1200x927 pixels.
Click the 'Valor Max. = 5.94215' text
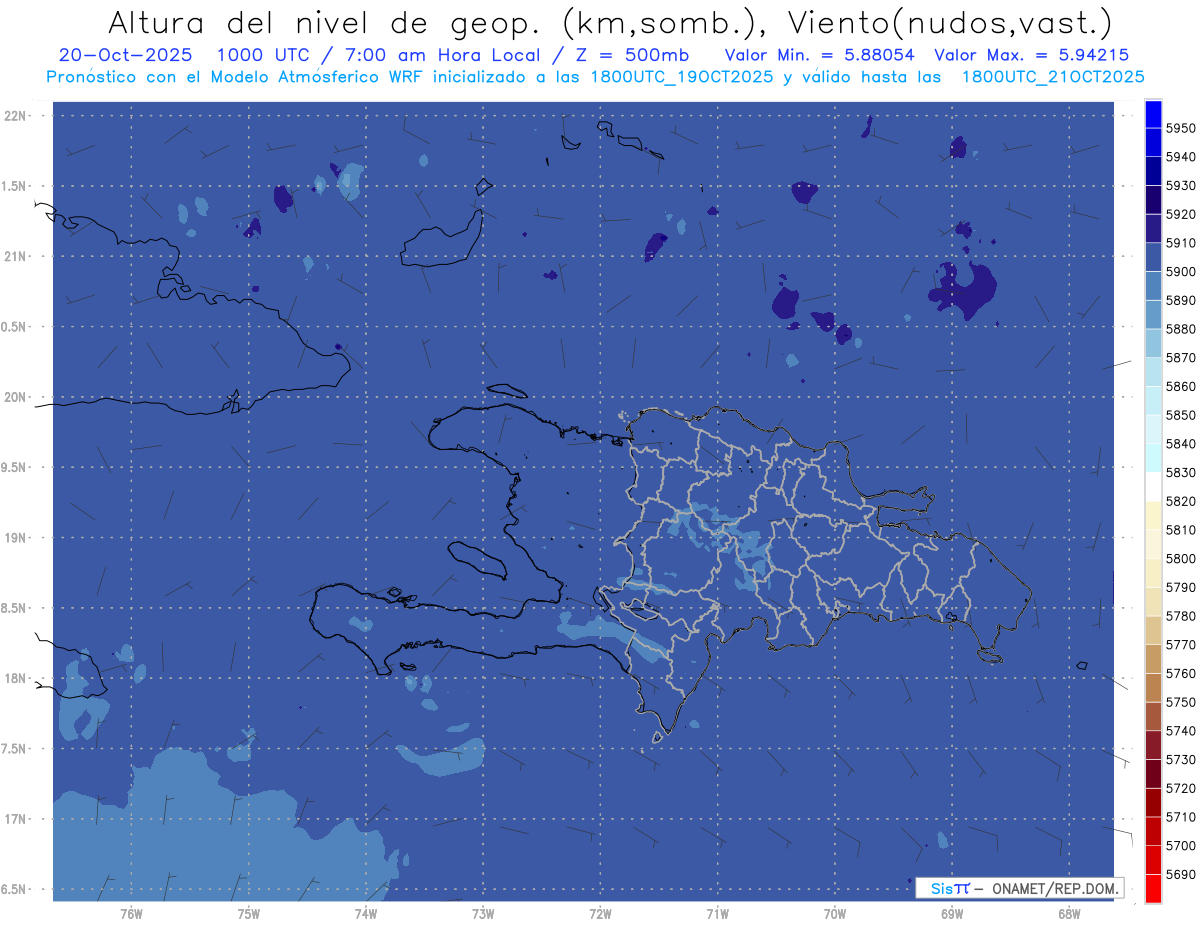tap(1032, 55)
